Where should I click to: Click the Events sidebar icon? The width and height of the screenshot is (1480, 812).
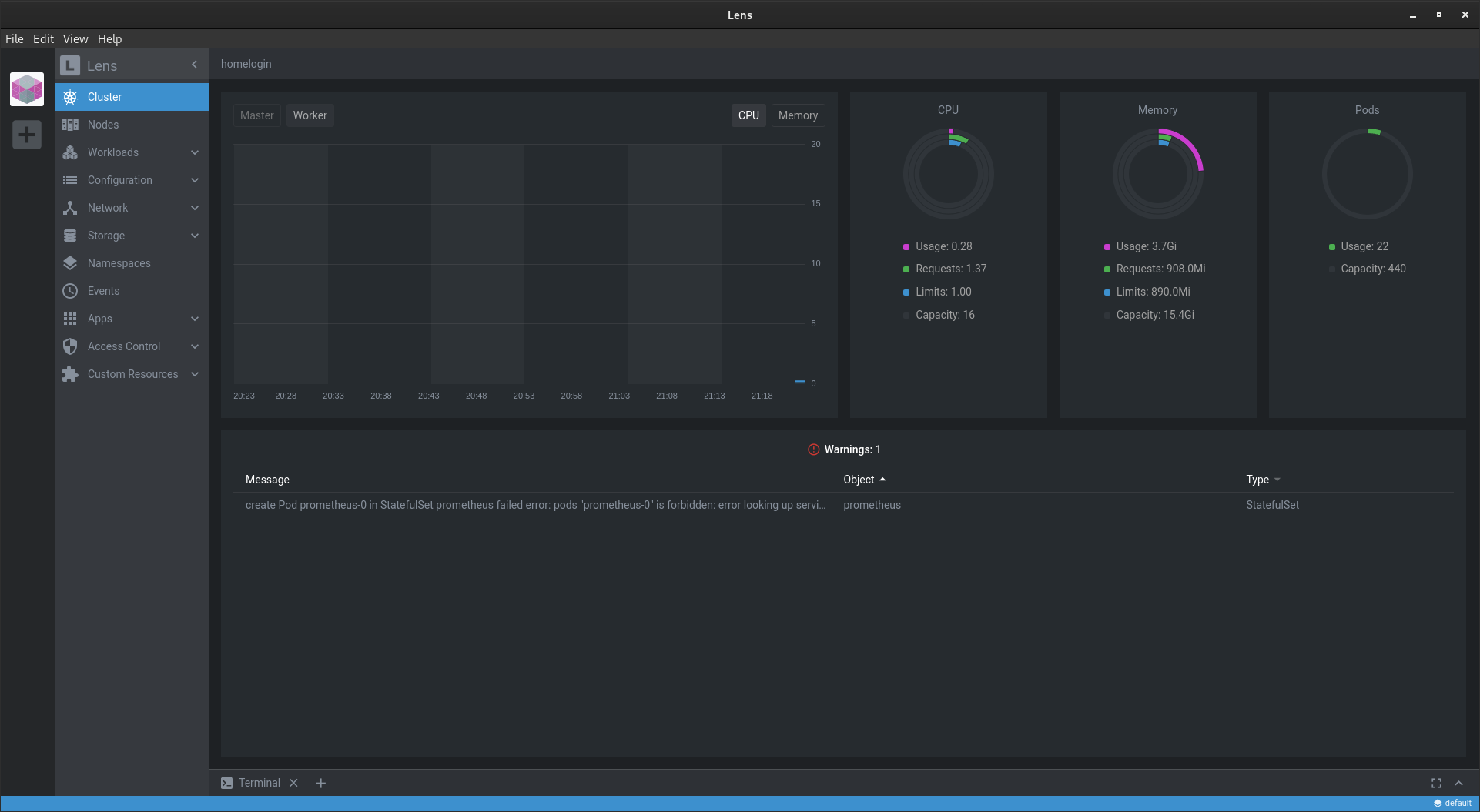70,290
